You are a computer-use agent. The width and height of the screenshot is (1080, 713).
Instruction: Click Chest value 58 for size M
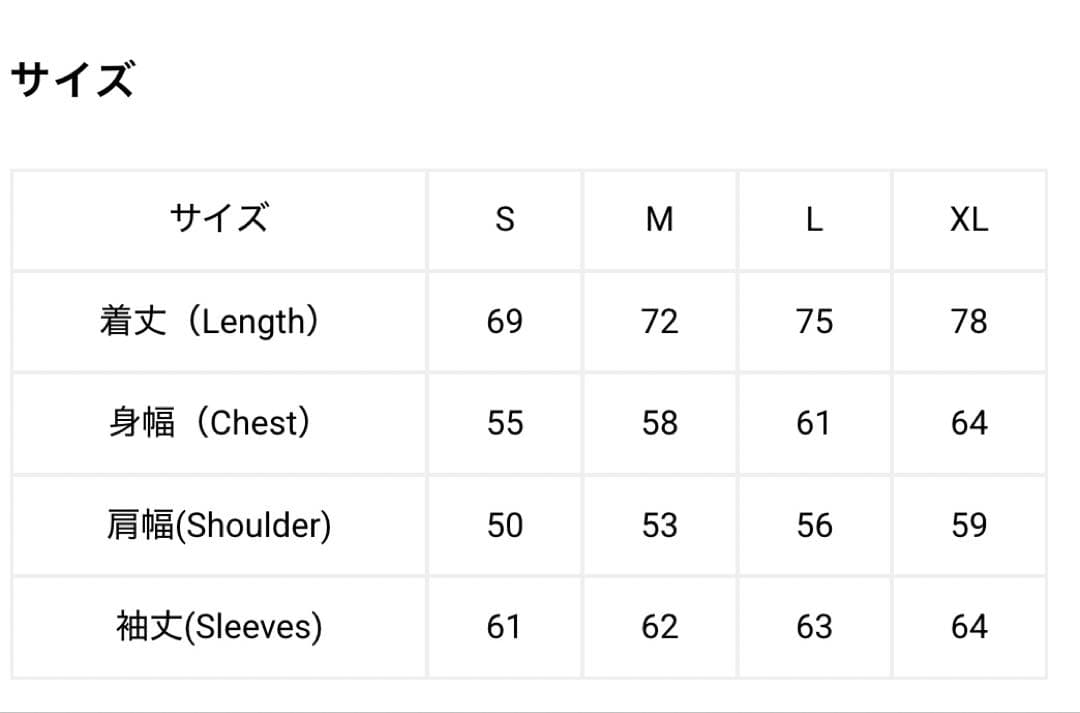pos(659,423)
